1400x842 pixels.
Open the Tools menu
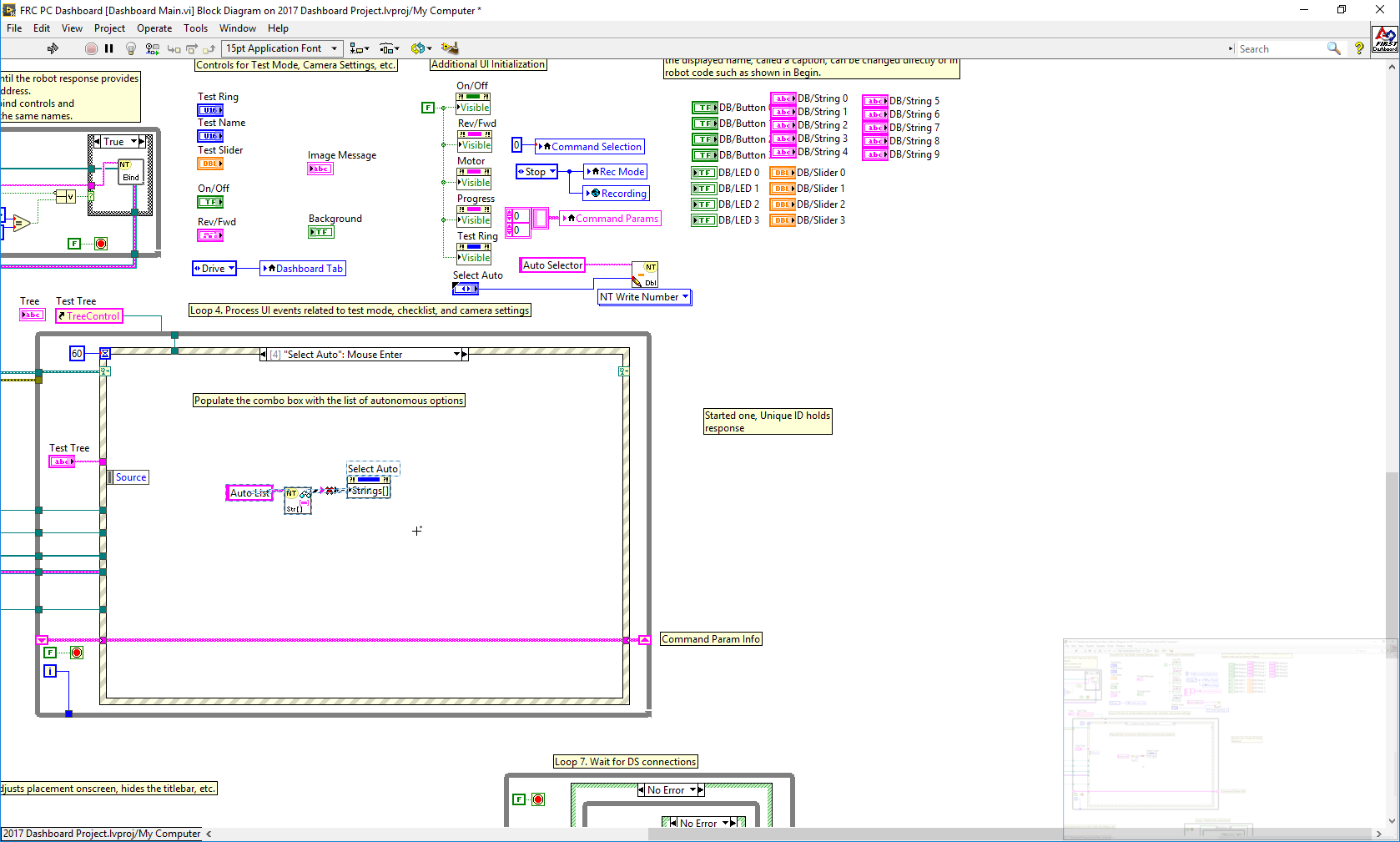click(x=196, y=28)
